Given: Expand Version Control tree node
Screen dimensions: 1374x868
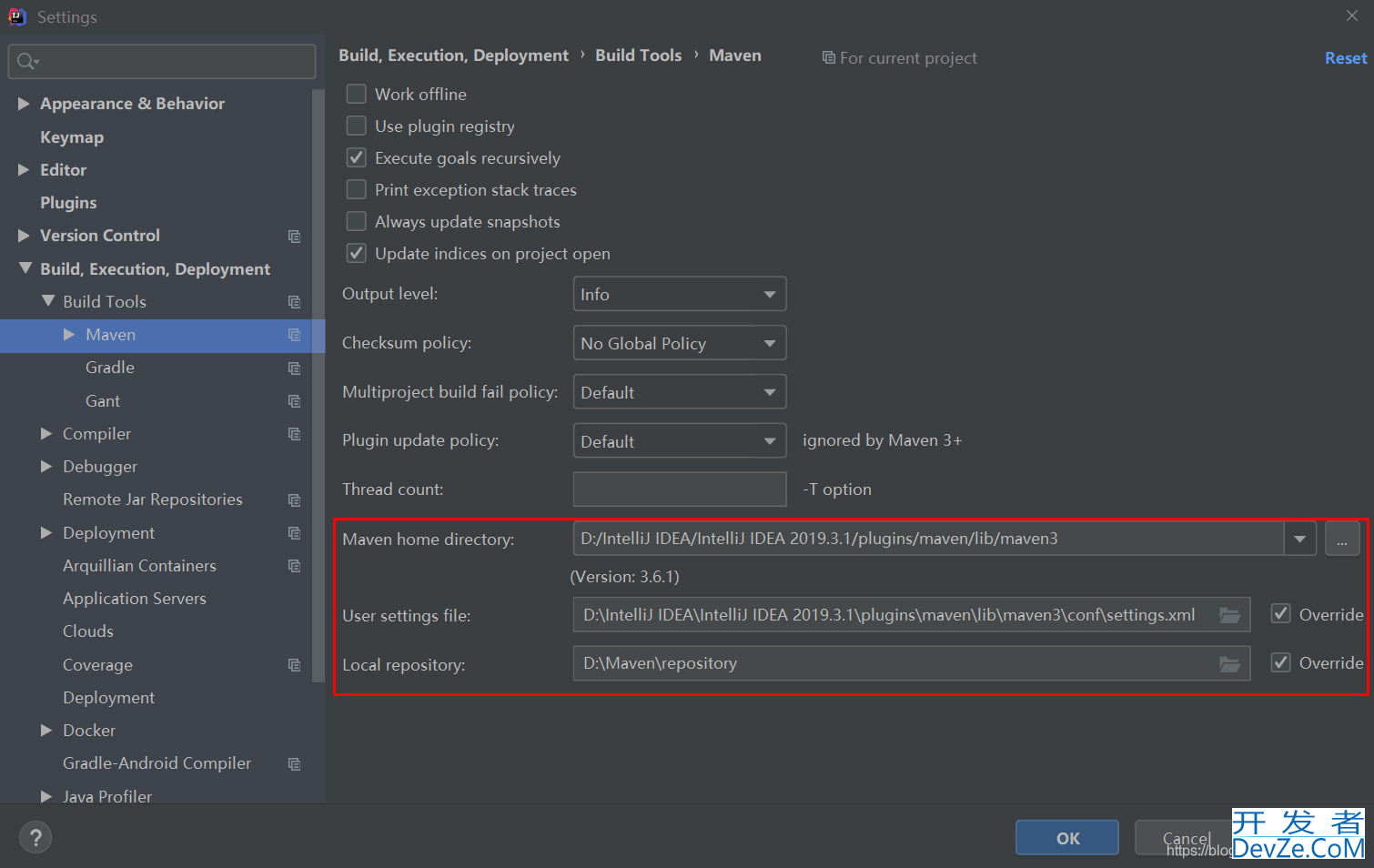Looking at the screenshot, I should [x=24, y=236].
